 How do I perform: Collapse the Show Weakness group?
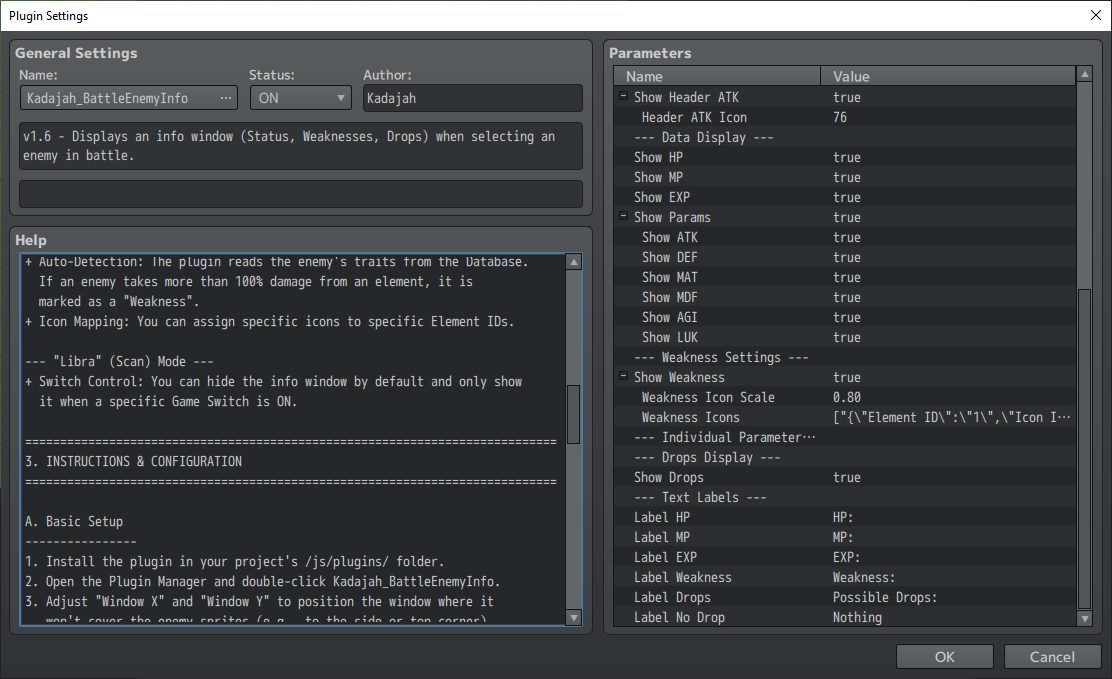623,376
